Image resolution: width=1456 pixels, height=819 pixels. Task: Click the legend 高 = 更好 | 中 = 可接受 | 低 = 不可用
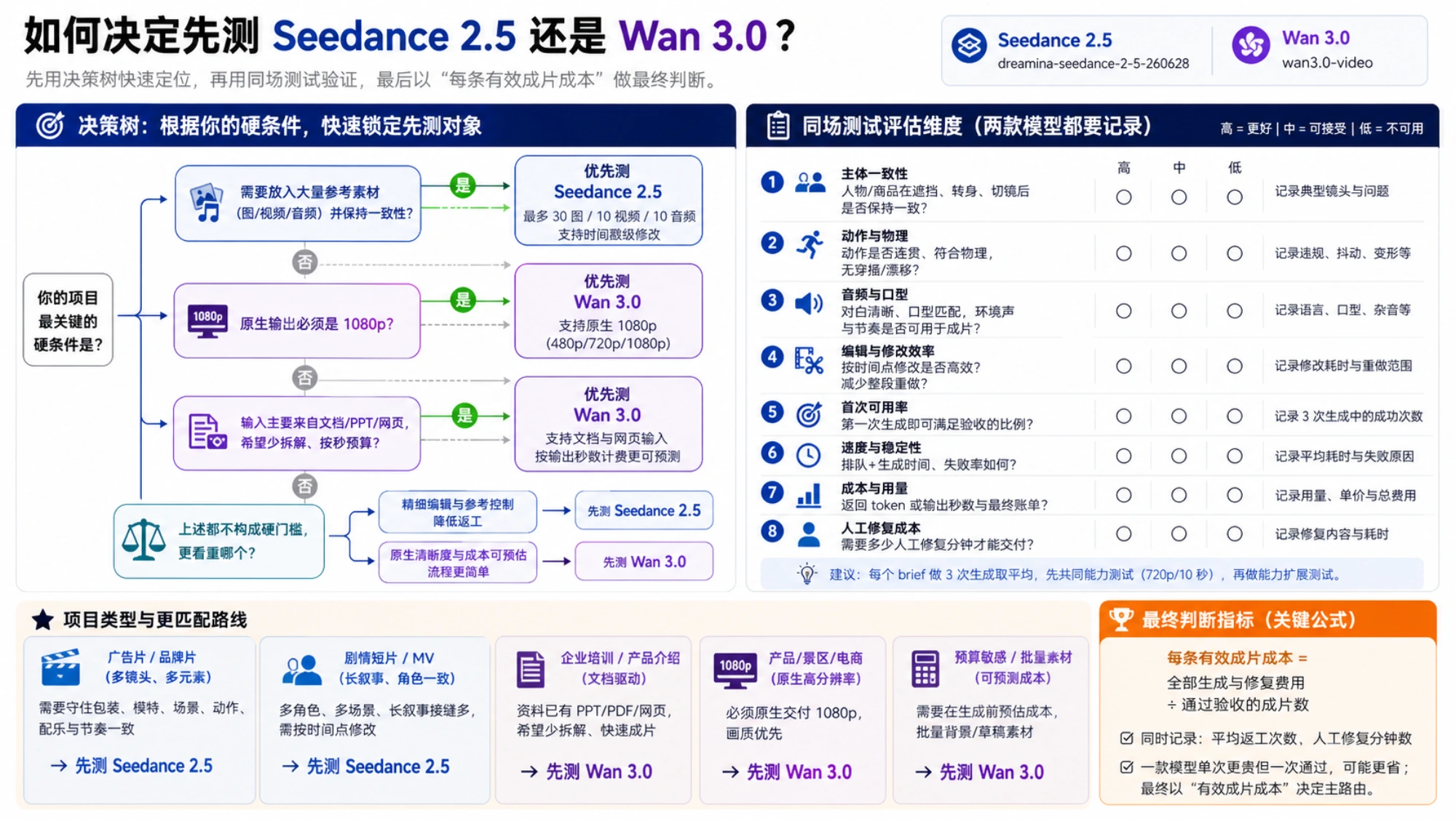(x=1321, y=128)
